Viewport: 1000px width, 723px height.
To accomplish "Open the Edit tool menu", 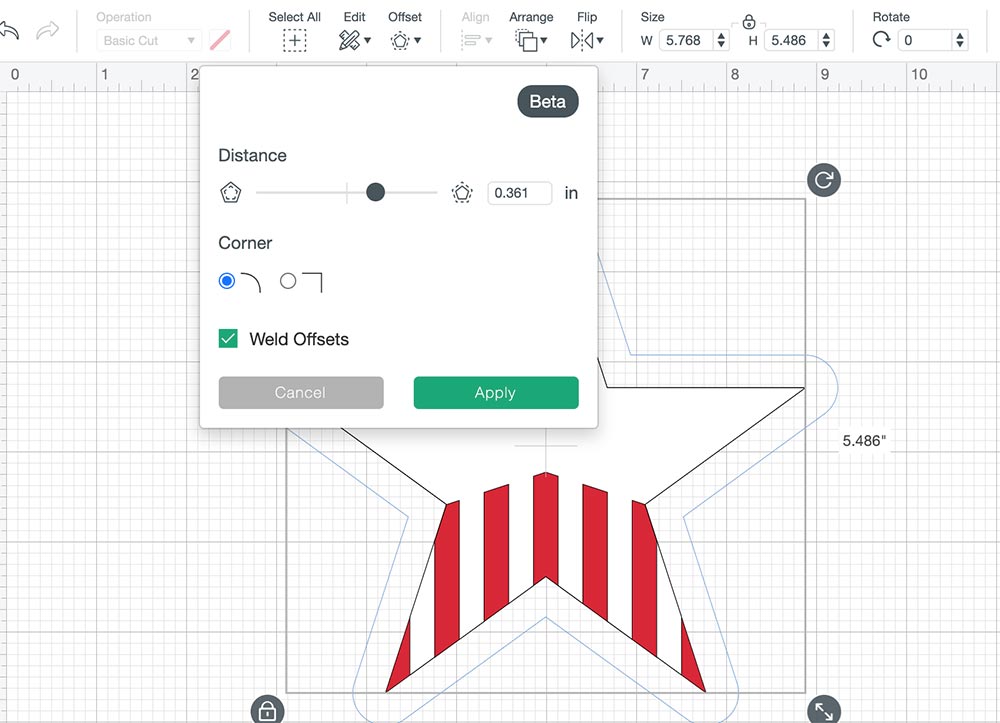I will click(x=355, y=41).
